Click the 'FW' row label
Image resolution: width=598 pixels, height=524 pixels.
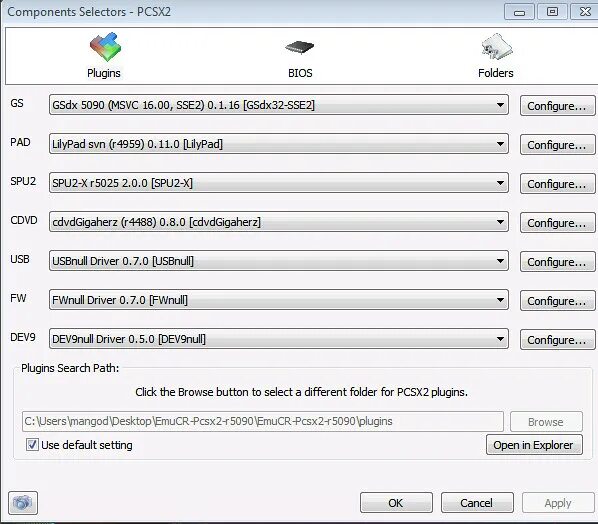click(18, 298)
